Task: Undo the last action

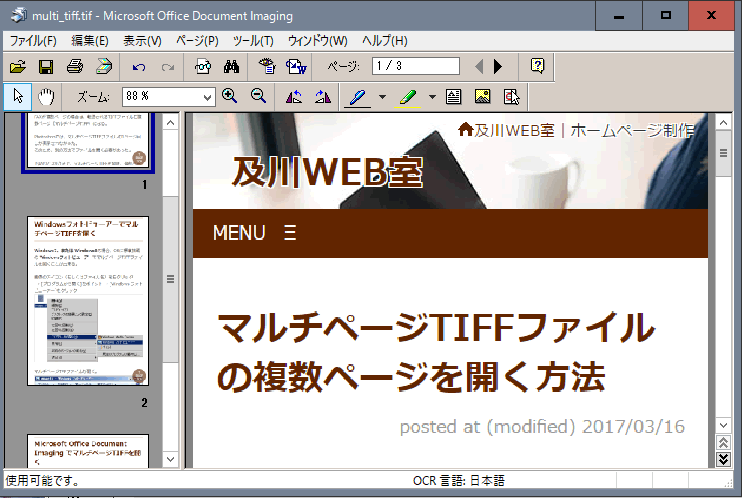Action: pos(139,67)
